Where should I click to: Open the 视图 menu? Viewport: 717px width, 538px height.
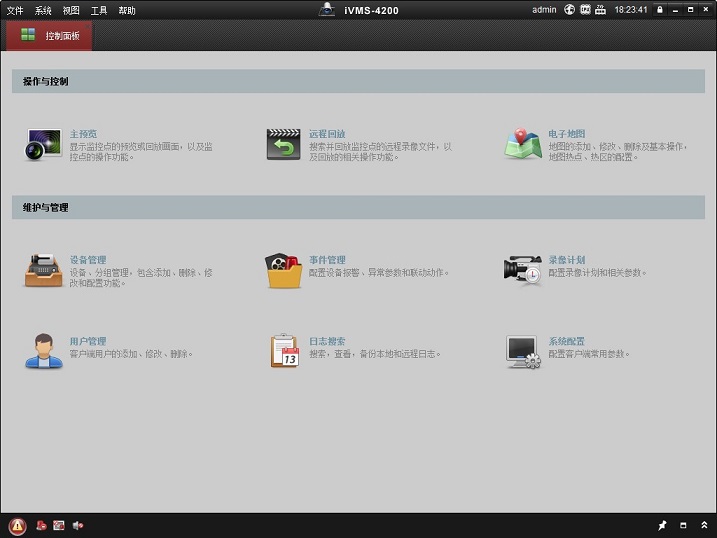tap(71, 10)
